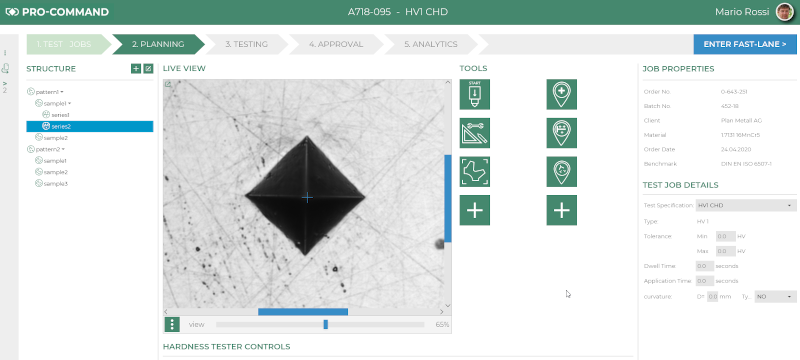Open the Test Specification HV1 CHD dropdown
Image resolution: width=800 pixels, height=360 pixels.
point(746,205)
